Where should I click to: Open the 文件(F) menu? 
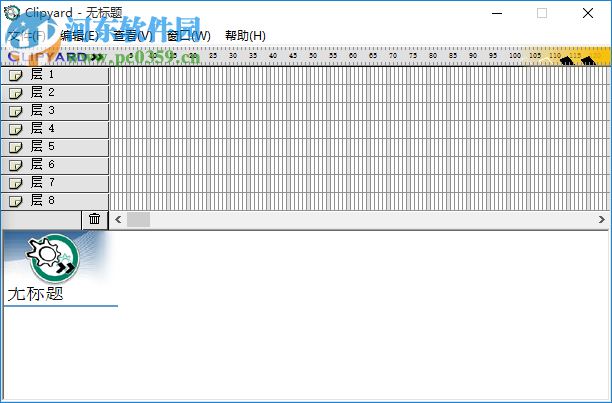(27, 36)
